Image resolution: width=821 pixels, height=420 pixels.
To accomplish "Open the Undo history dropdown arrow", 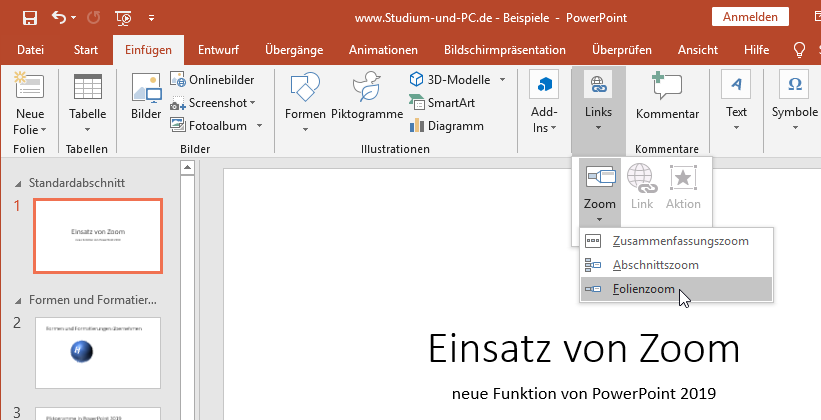I will pyautogui.click(x=73, y=18).
